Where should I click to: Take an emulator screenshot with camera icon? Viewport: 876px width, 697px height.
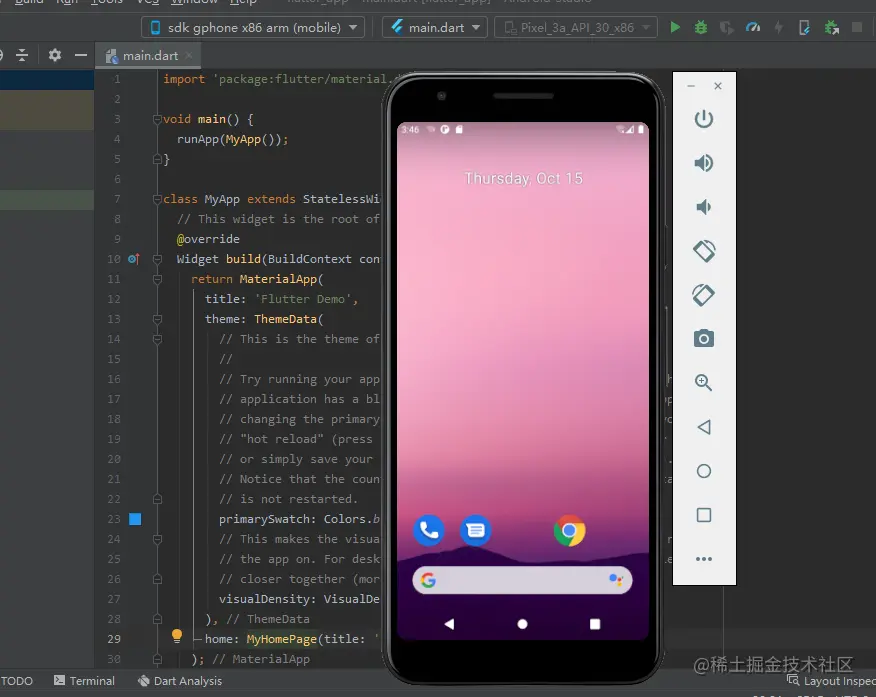(x=704, y=339)
